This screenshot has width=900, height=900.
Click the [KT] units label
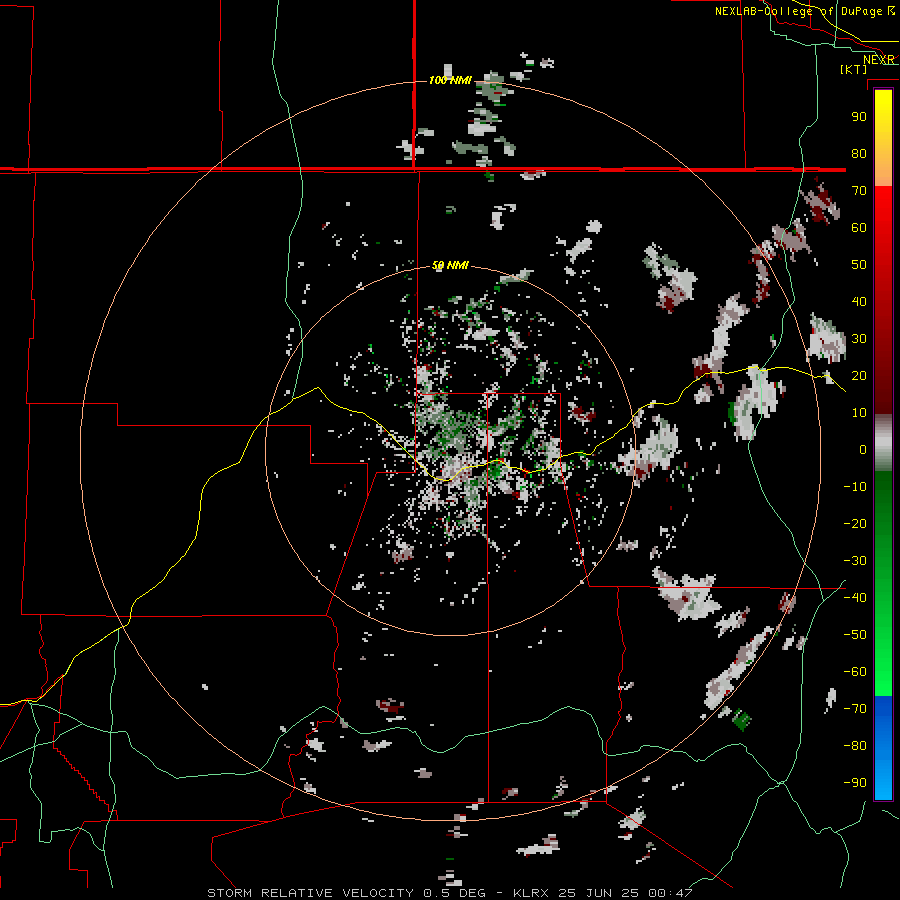point(854,69)
